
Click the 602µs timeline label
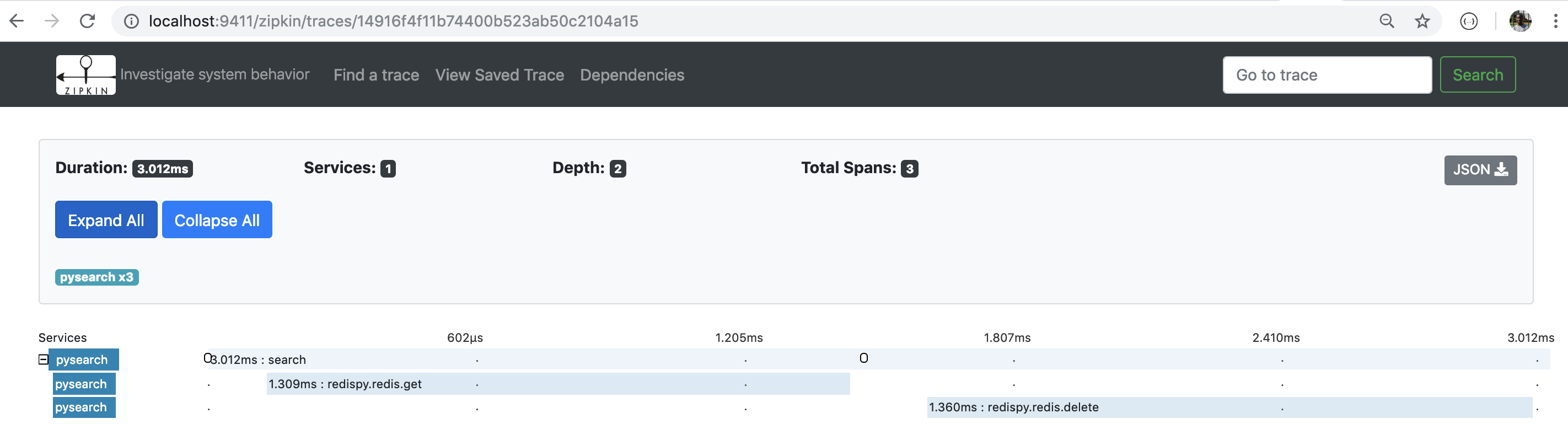pos(465,338)
